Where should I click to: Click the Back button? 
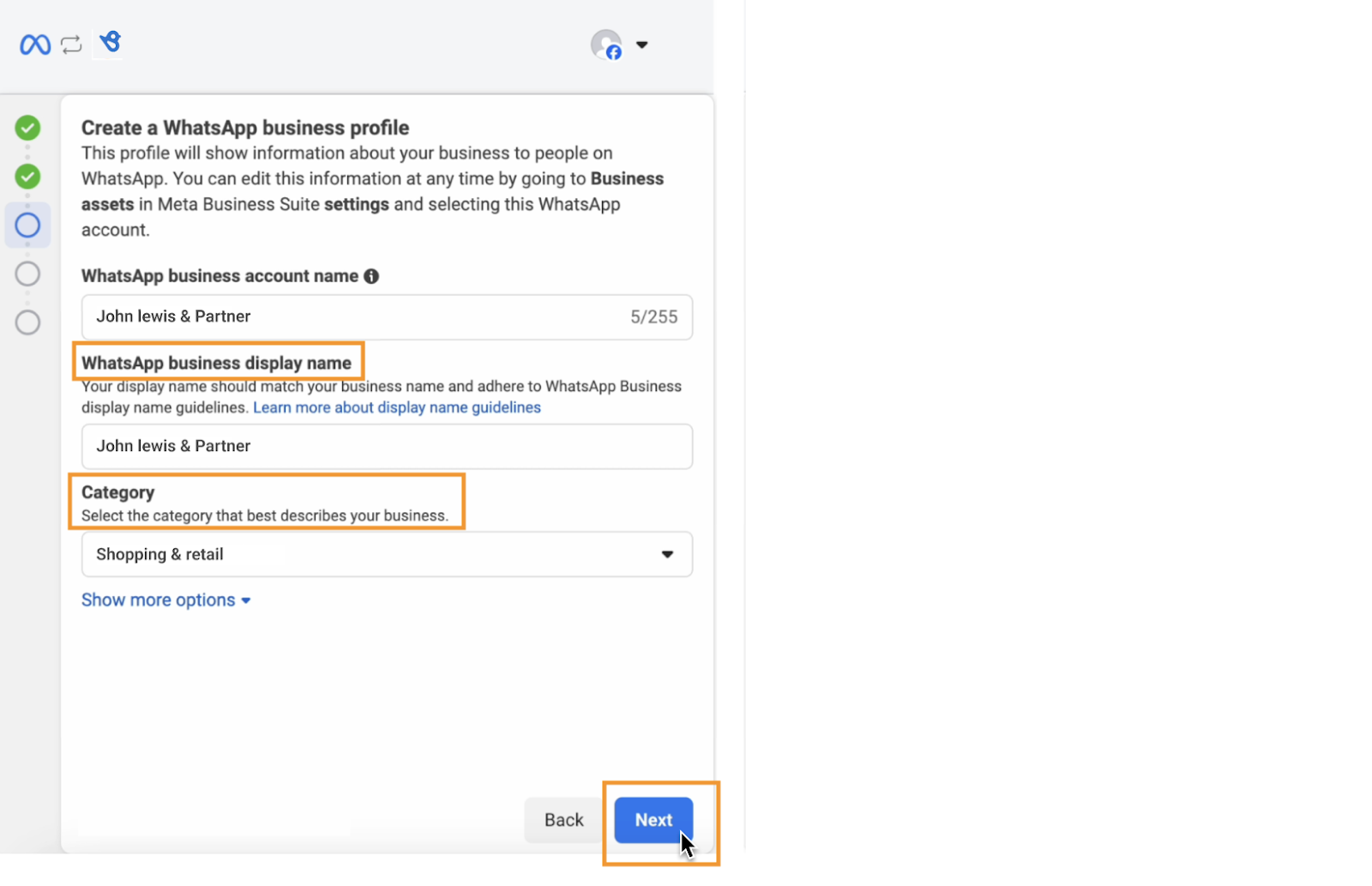pos(563,820)
